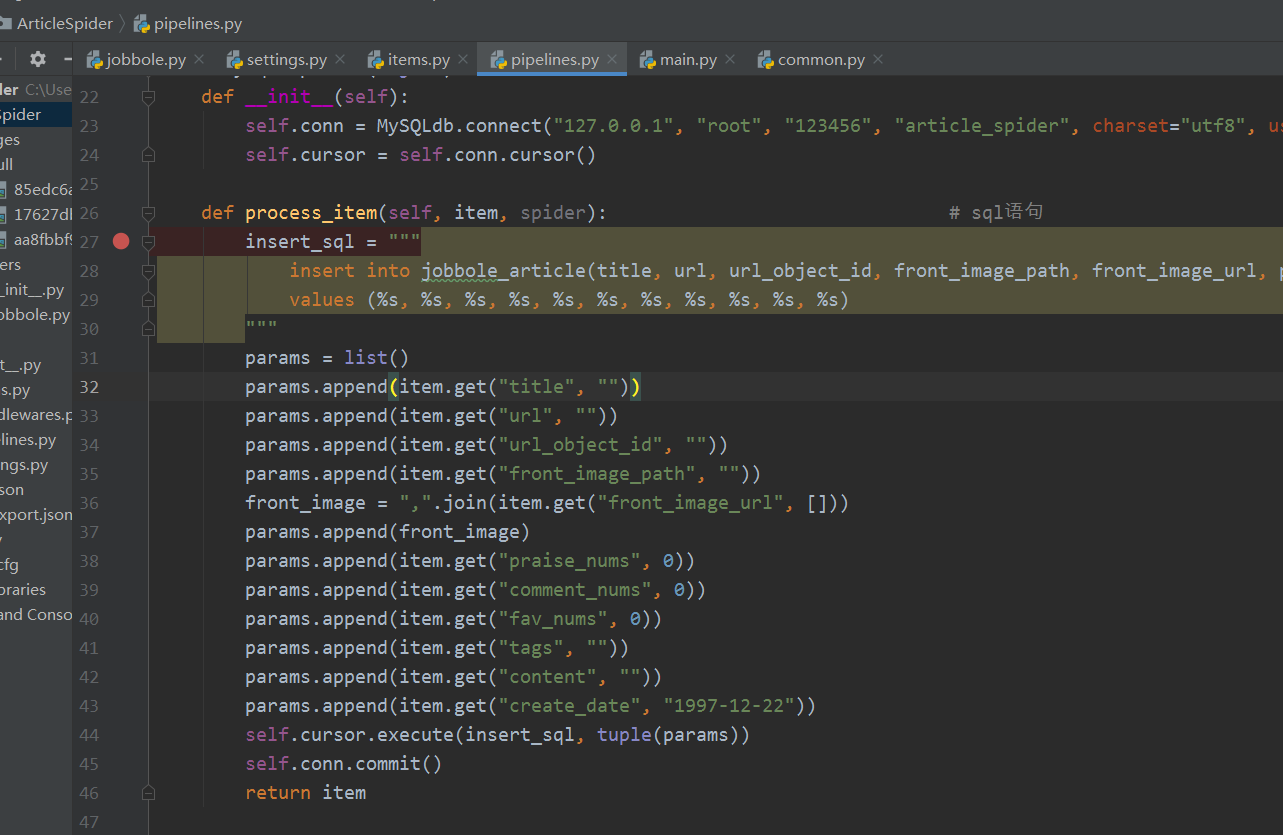The image size is (1283, 835).
Task: Click the 'return item' statement
Action: click(306, 793)
